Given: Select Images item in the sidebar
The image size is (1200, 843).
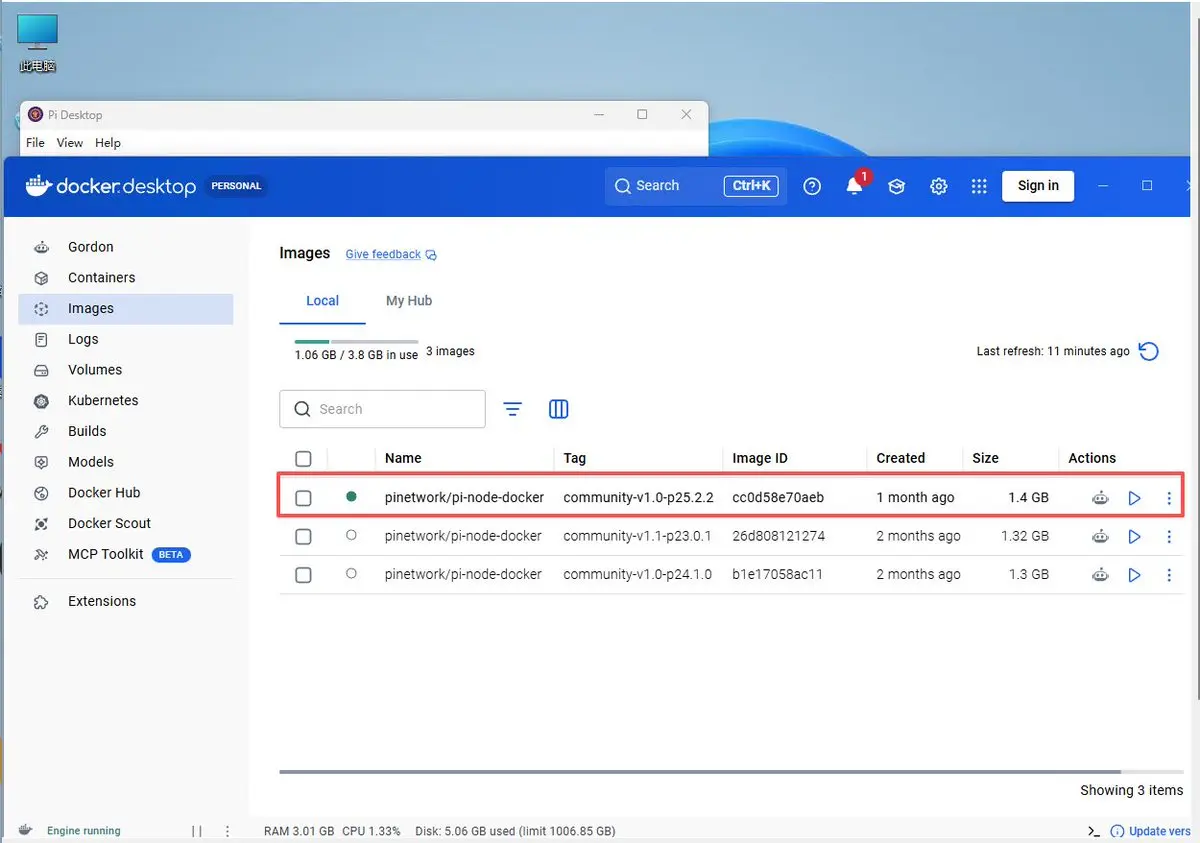Looking at the screenshot, I should [125, 309].
